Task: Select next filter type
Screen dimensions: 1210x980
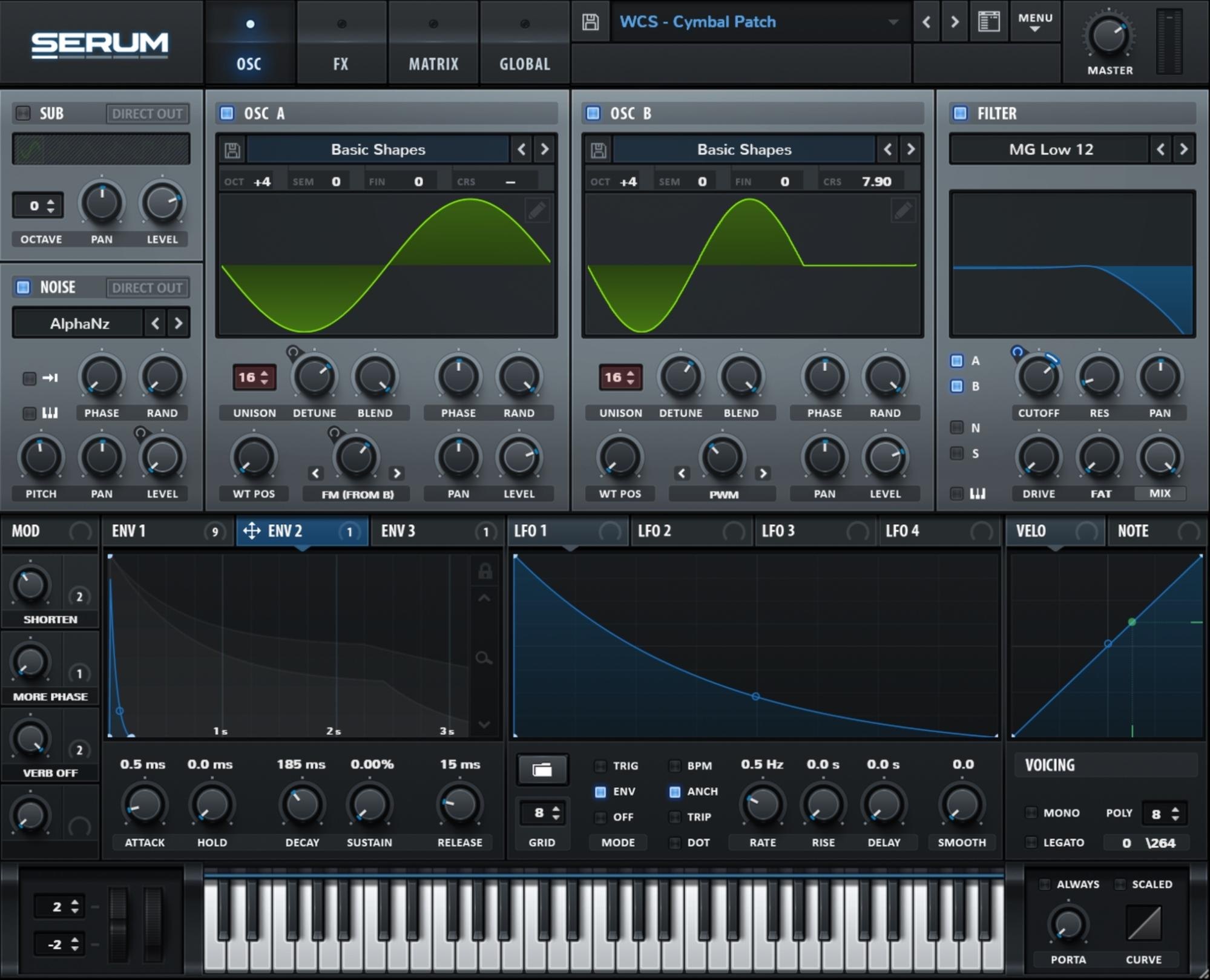Action: pyautogui.click(x=1183, y=149)
